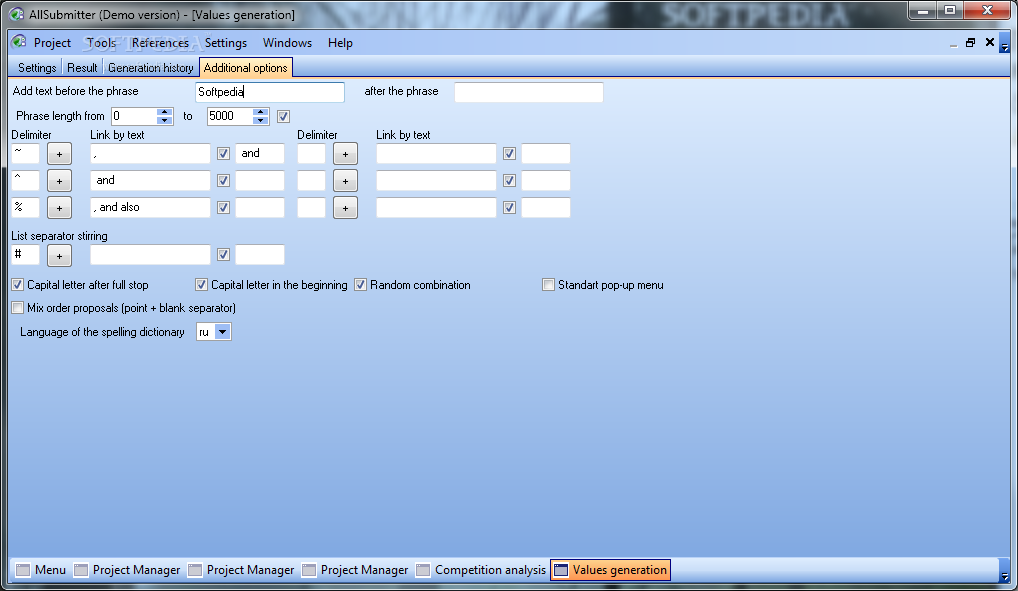The image size is (1018, 591).
Task: Open the References menu
Action: click(160, 43)
